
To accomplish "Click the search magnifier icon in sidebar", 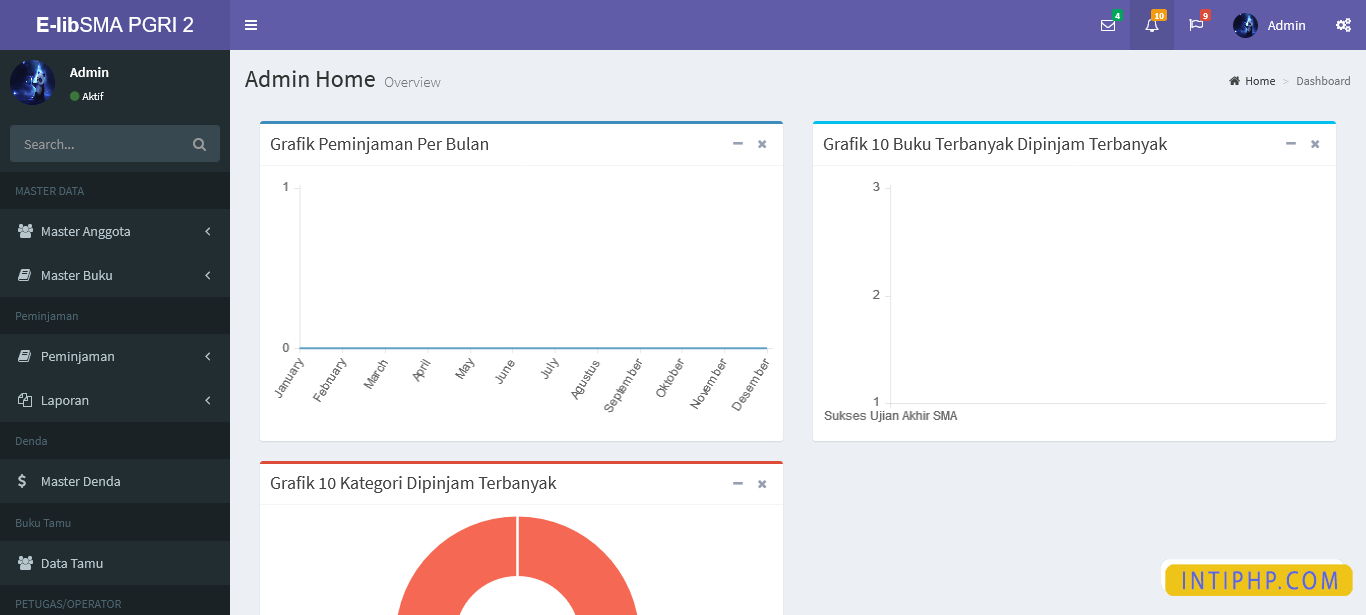I will (x=199, y=144).
